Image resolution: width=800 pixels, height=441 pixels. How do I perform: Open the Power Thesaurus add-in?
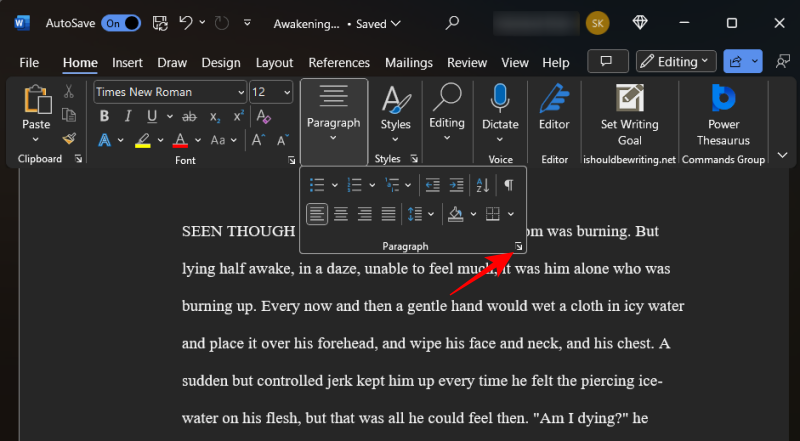pos(723,115)
